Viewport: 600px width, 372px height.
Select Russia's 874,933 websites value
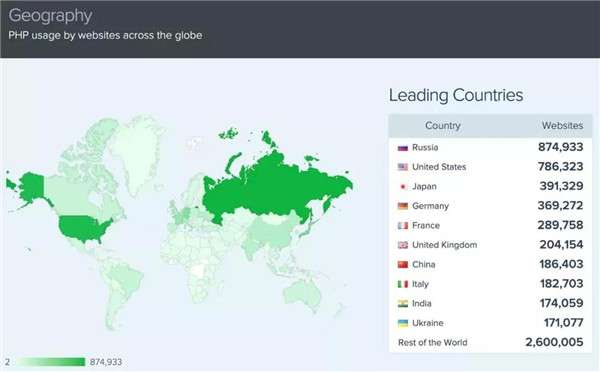(560, 147)
